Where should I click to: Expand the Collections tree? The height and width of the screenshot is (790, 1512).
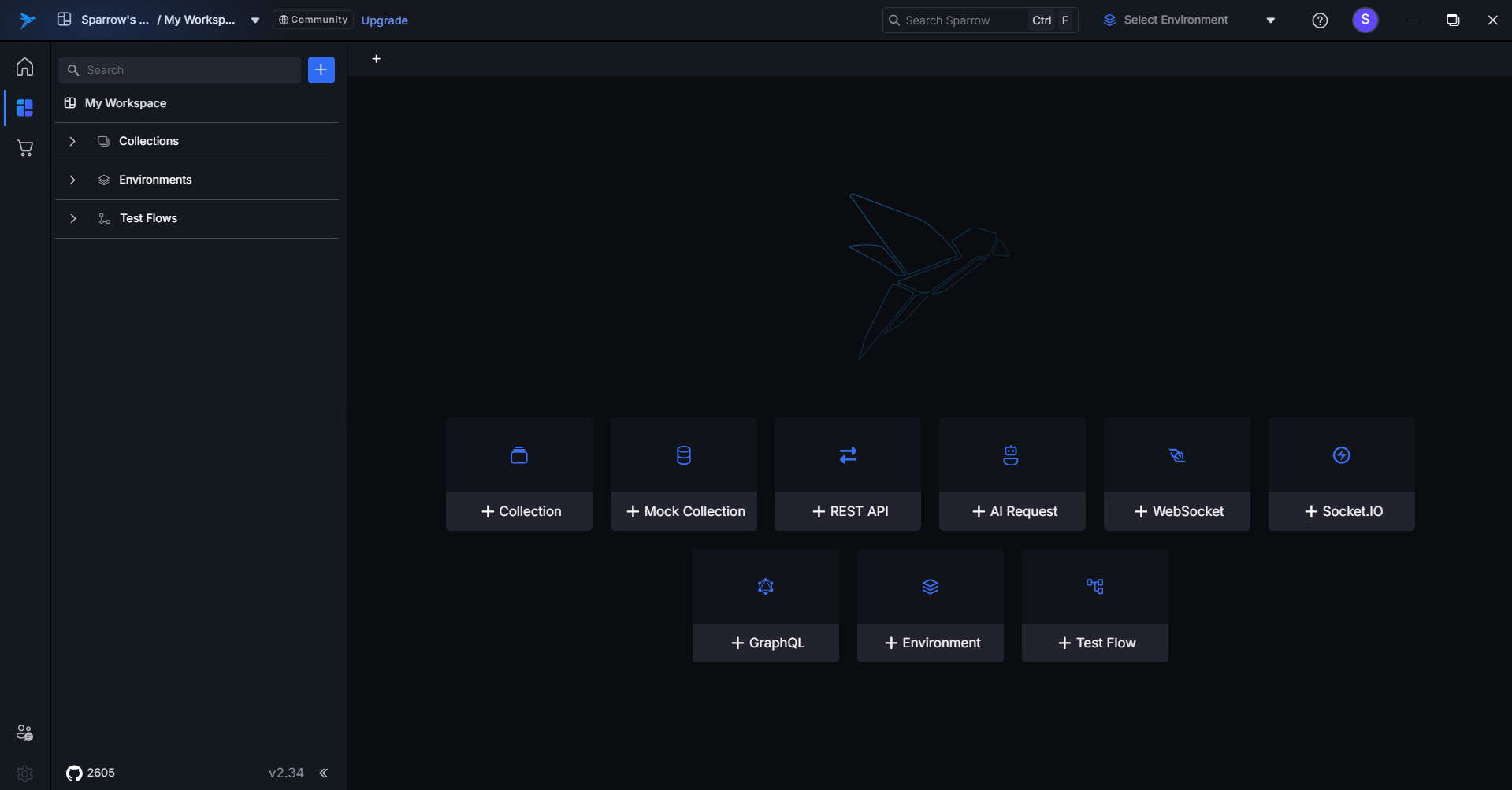(72, 141)
